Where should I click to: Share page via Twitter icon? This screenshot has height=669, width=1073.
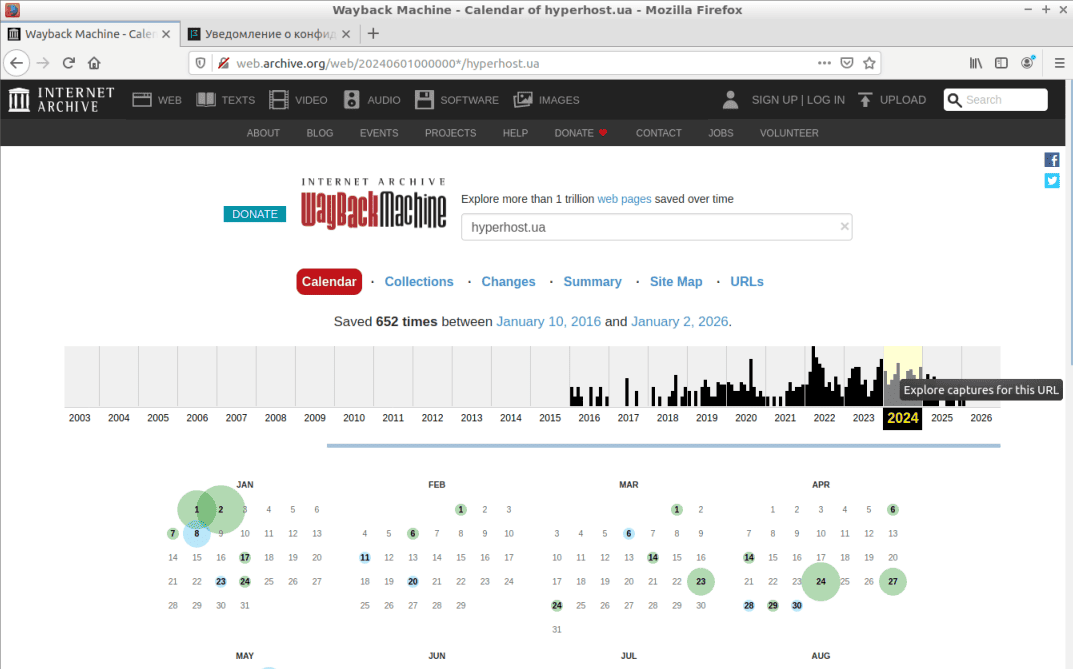pos(1052,181)
